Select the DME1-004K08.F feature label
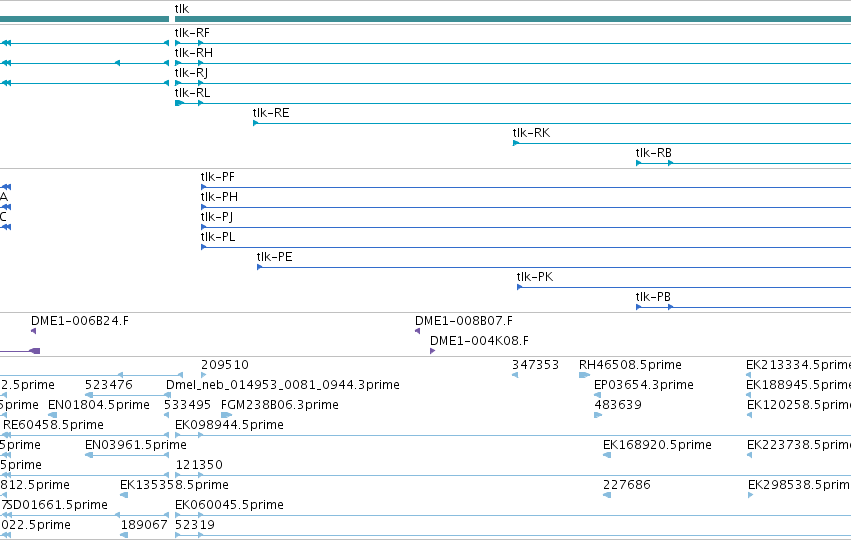851x540 pixels. point(479,341)
